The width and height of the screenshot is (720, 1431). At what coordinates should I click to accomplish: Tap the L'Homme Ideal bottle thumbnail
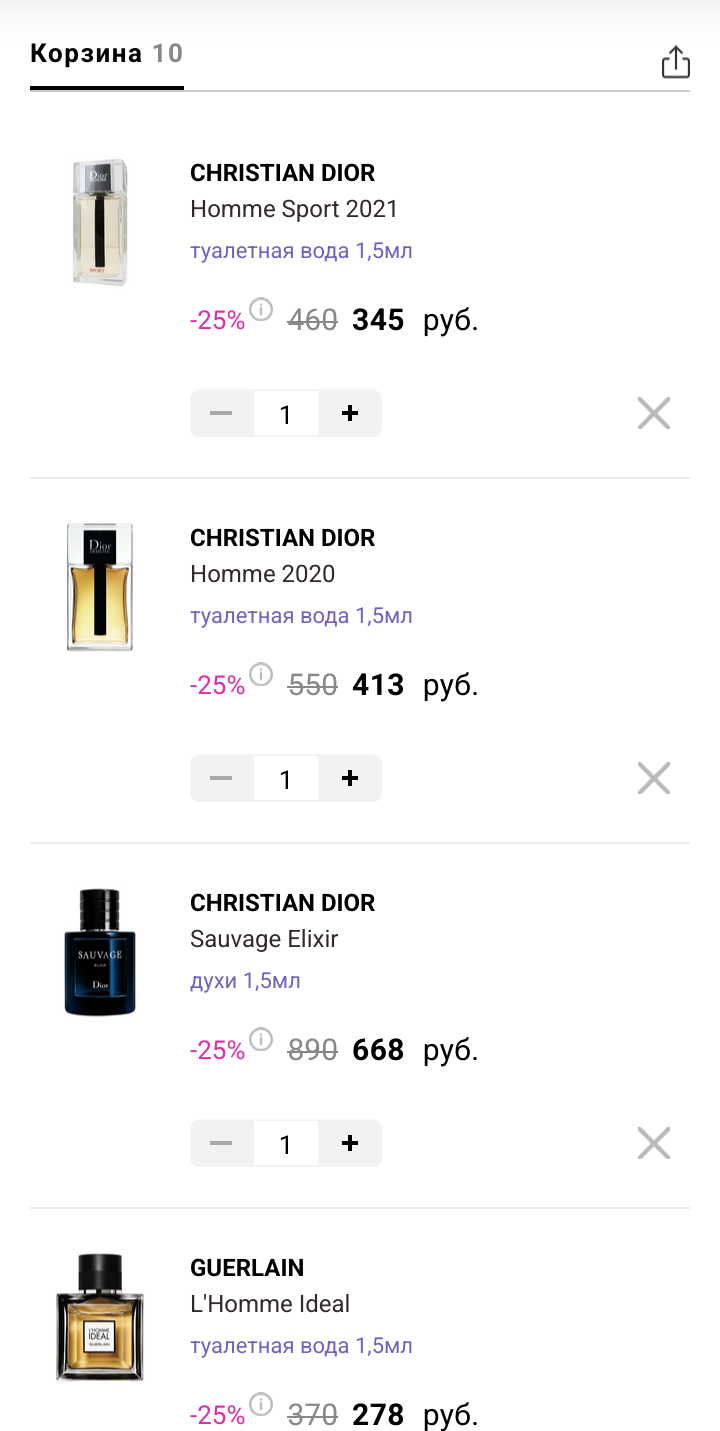[99, 1317]
